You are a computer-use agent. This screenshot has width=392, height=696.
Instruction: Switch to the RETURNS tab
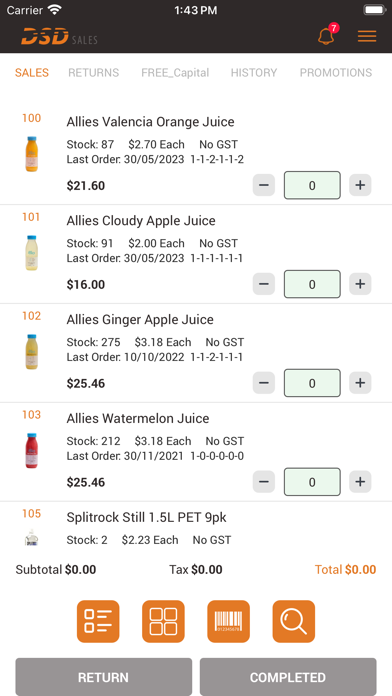point(94,73)
